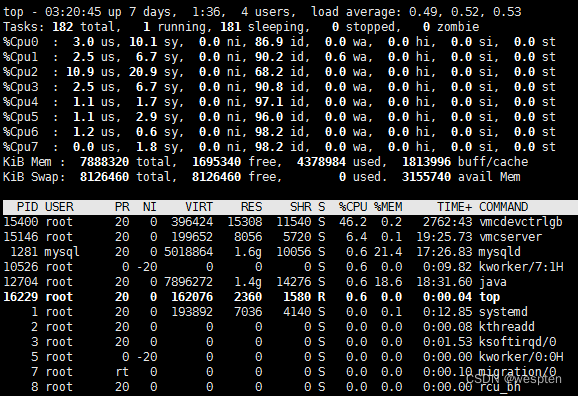This screenshot has height=396, width=578.
Task: Click the systemd process command
Action: pyautogui.click(x=503, y=312)
